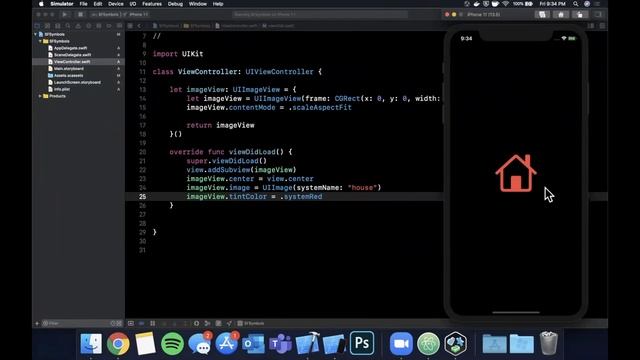Collapse the SFSymbols yellow group folder
Screen dimensions: 640x360
(x=40, y=41)
